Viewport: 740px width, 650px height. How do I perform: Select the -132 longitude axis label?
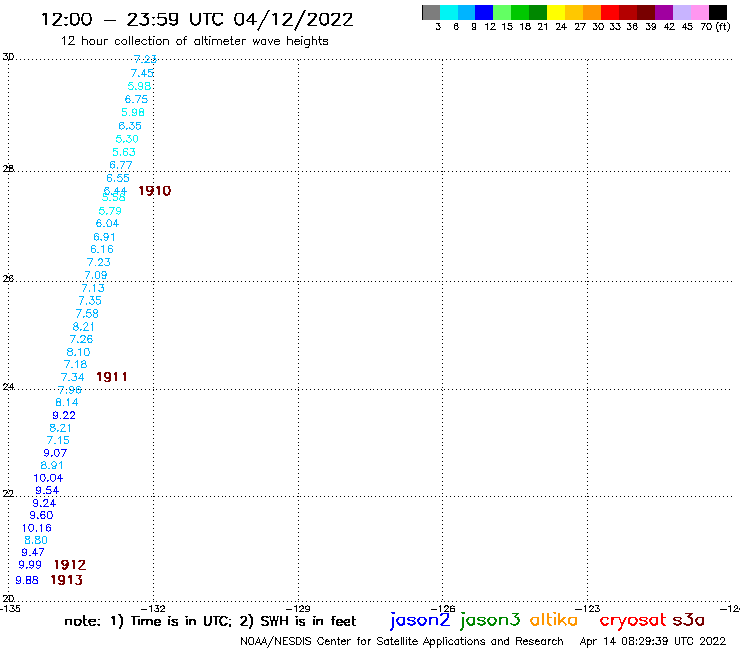153,609
